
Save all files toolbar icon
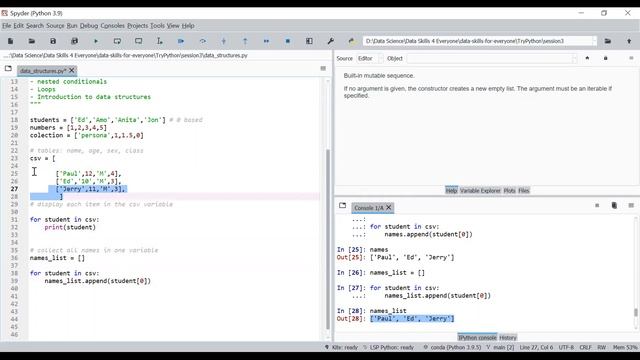74,41
